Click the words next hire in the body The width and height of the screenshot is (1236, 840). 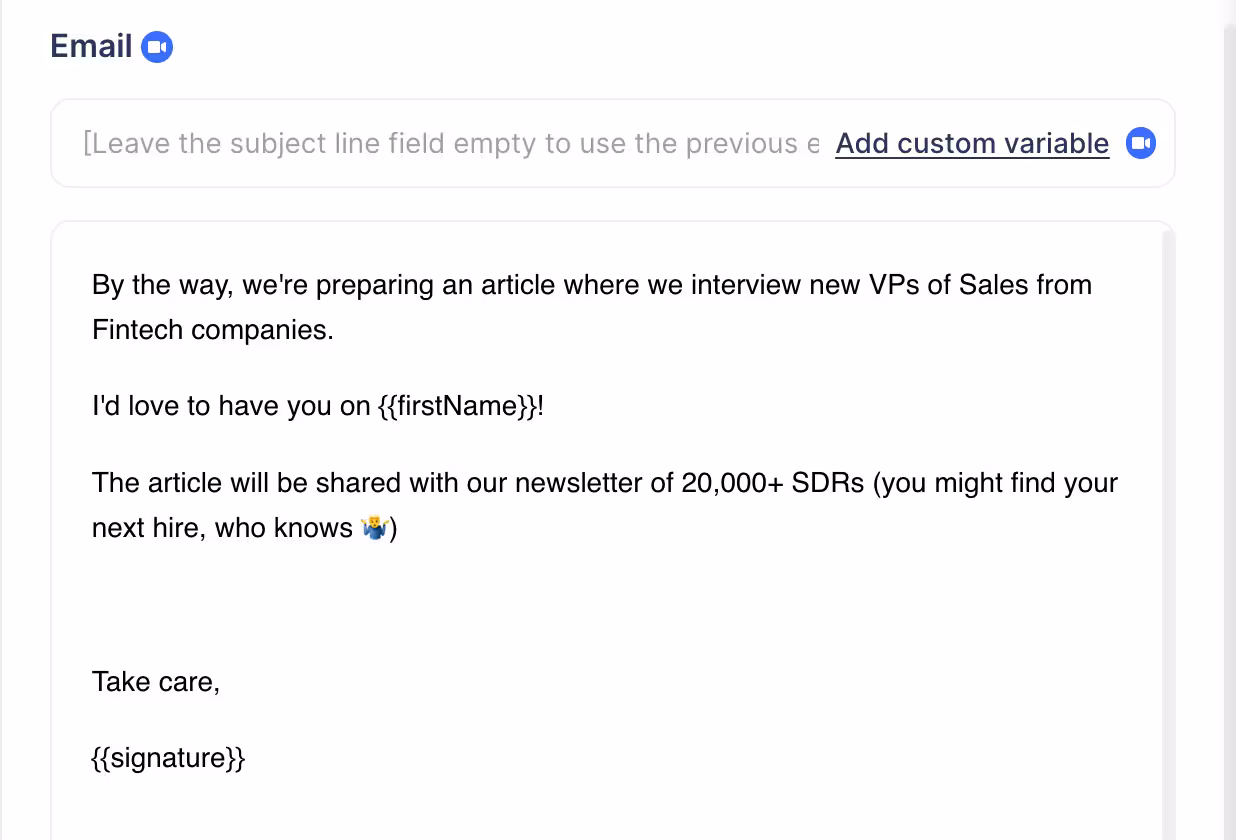[x=149, y=528]
